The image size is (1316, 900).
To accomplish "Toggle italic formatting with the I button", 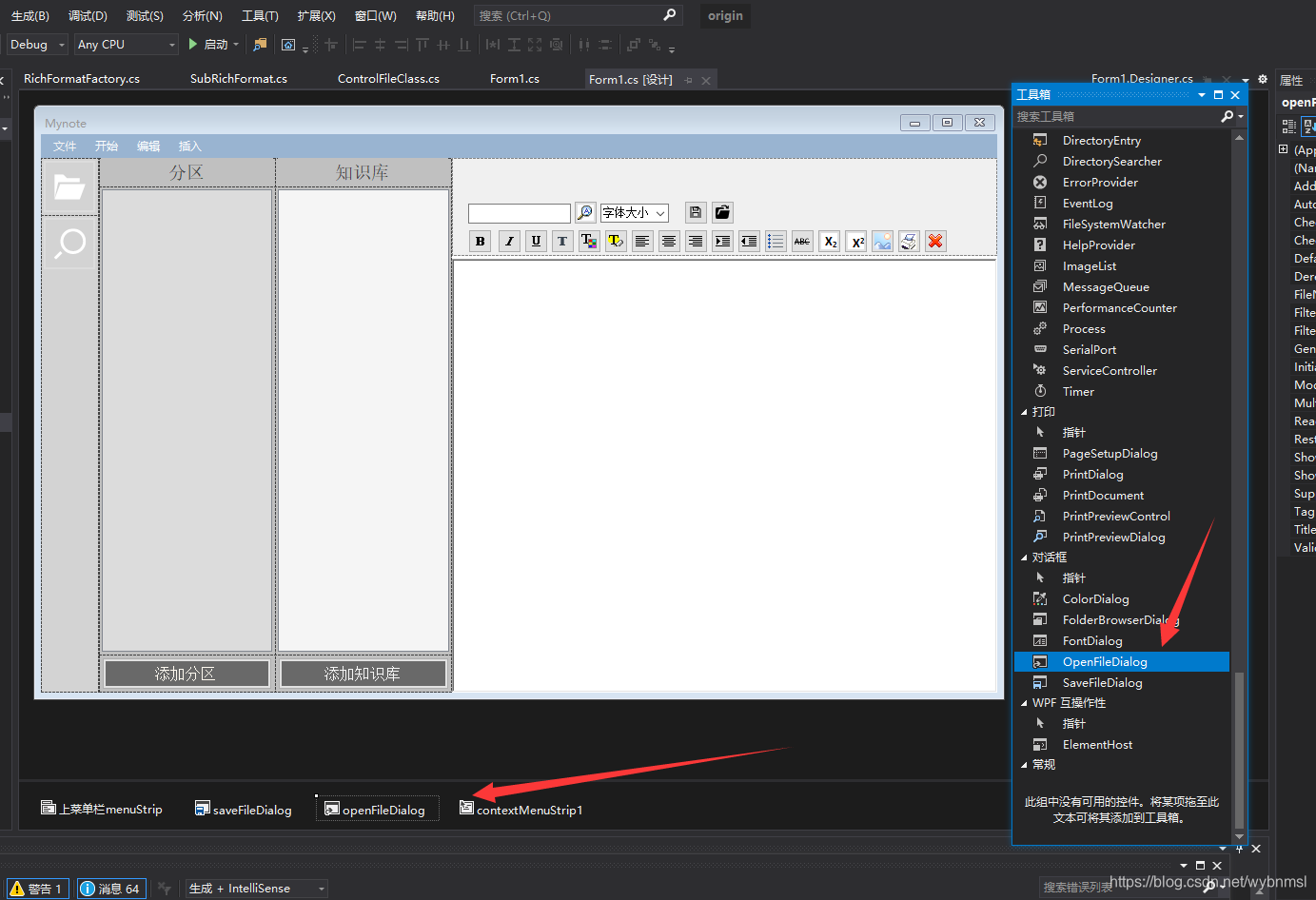I will tap(509, 241).
